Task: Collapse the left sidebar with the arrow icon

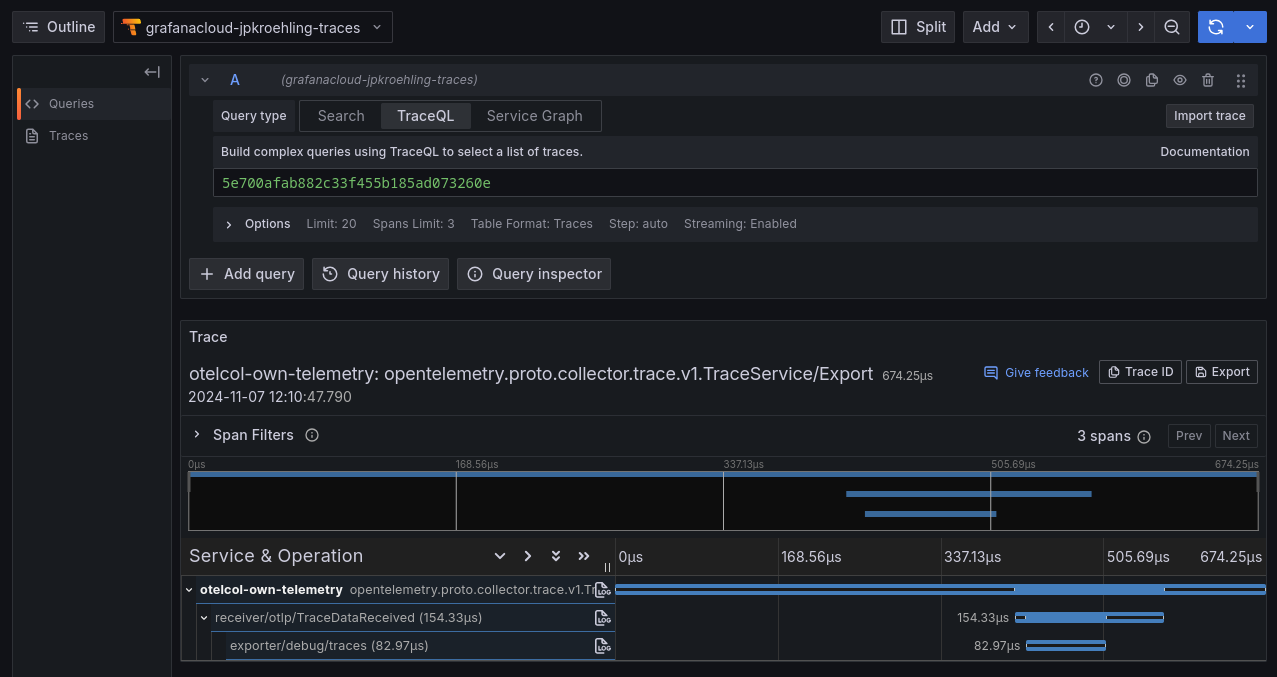Action: (x=151, y=72)
